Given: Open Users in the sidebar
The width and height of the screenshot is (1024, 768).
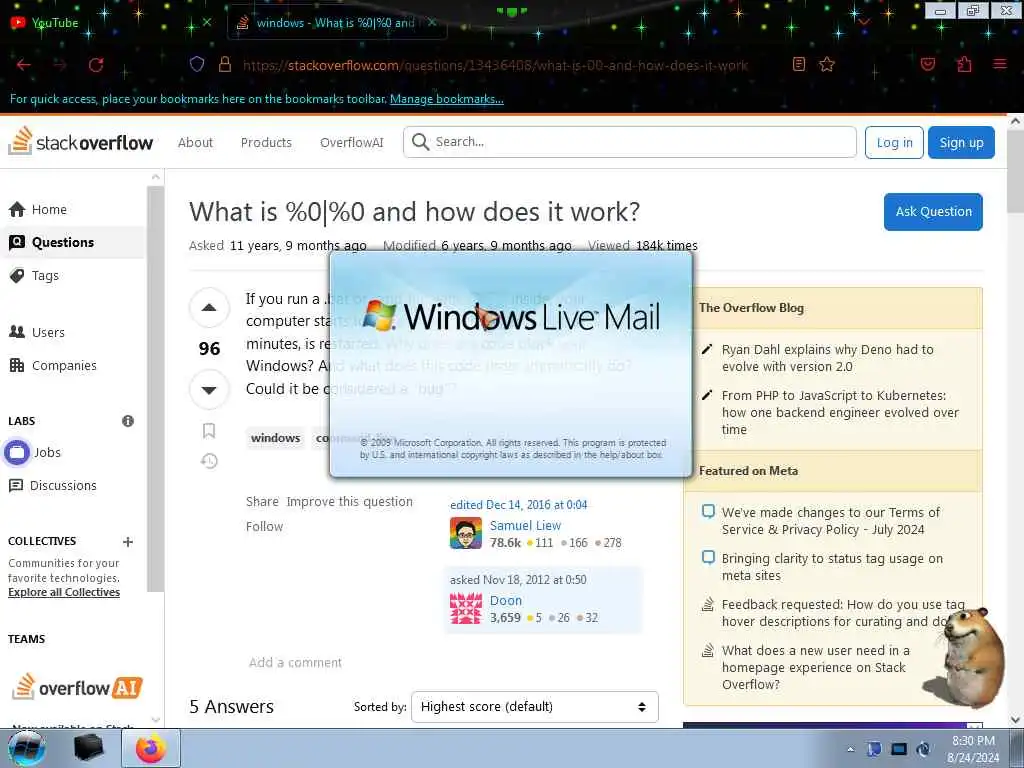Looking at the screenshot, I should [48, 332].
